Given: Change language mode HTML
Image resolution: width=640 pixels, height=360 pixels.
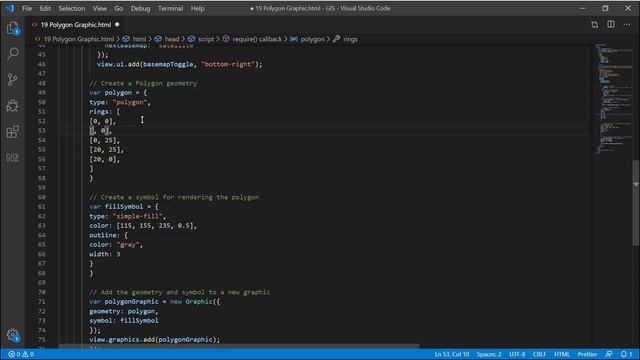Looking at the screenshot, I should [562, 354].
